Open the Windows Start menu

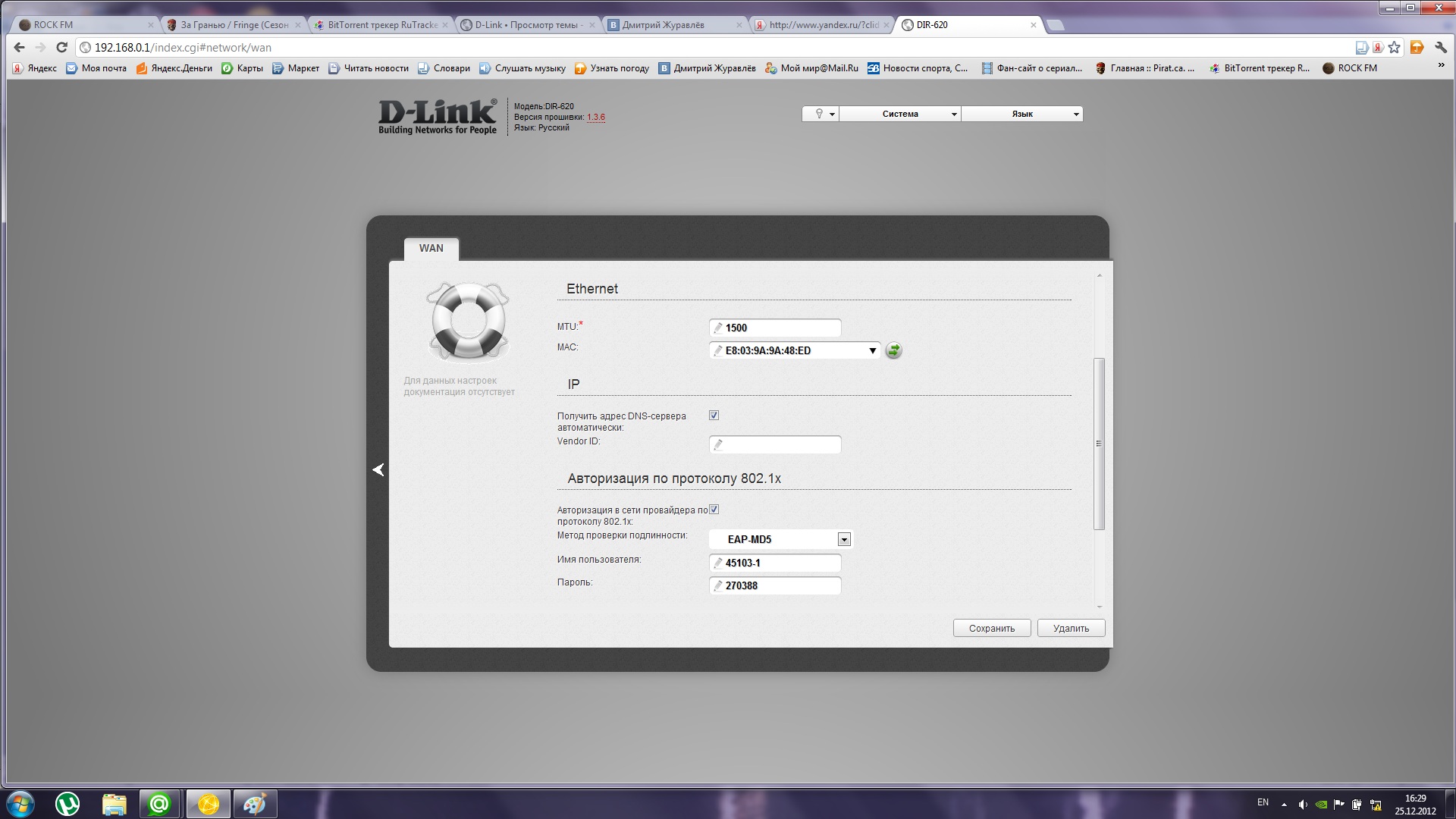click(20, 804)
